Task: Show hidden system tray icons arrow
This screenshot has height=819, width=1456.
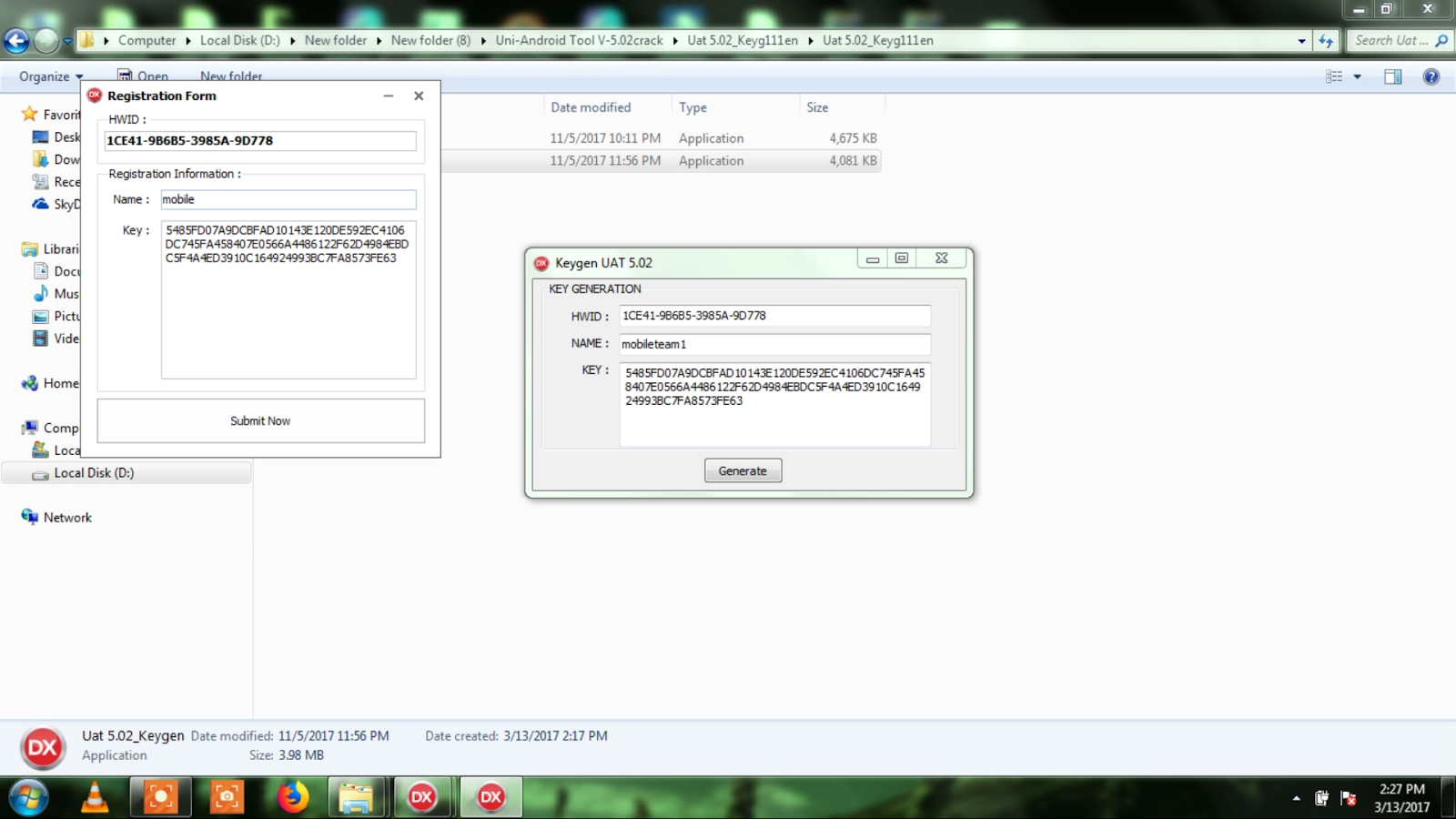Action: (1296, 798)
